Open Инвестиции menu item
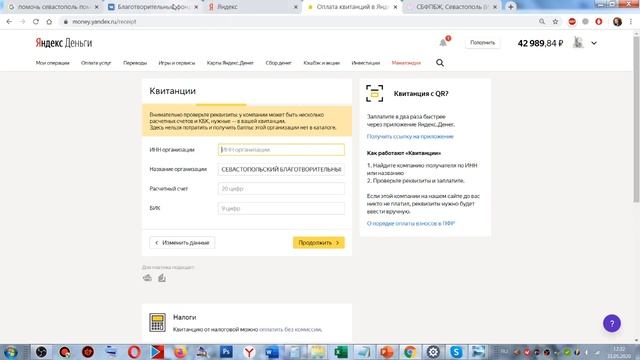Viewport: 640px width, 360px height. [366, 63]
